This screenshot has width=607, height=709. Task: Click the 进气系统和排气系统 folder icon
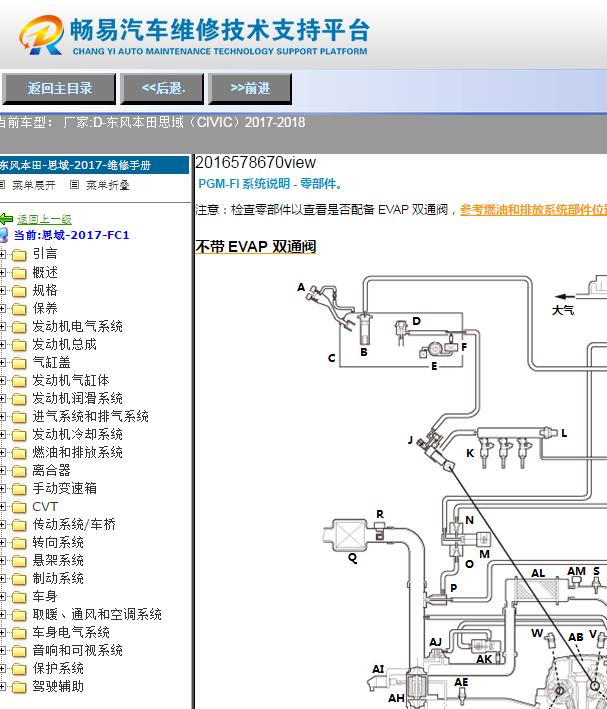[x=19, y=417]
